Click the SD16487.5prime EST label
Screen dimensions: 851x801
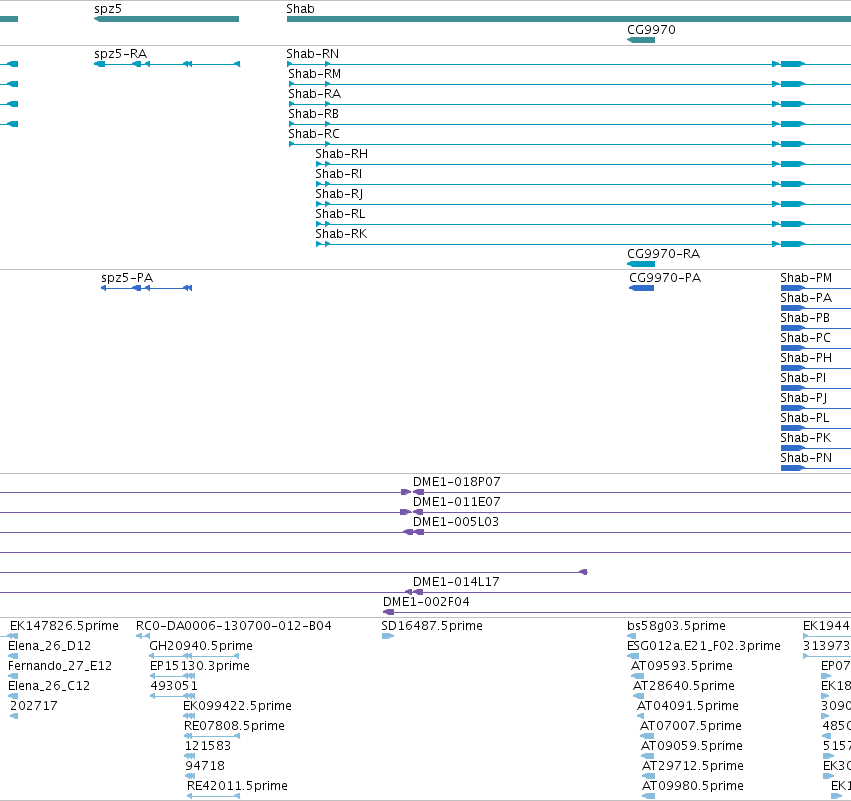[x=432, y=626]
